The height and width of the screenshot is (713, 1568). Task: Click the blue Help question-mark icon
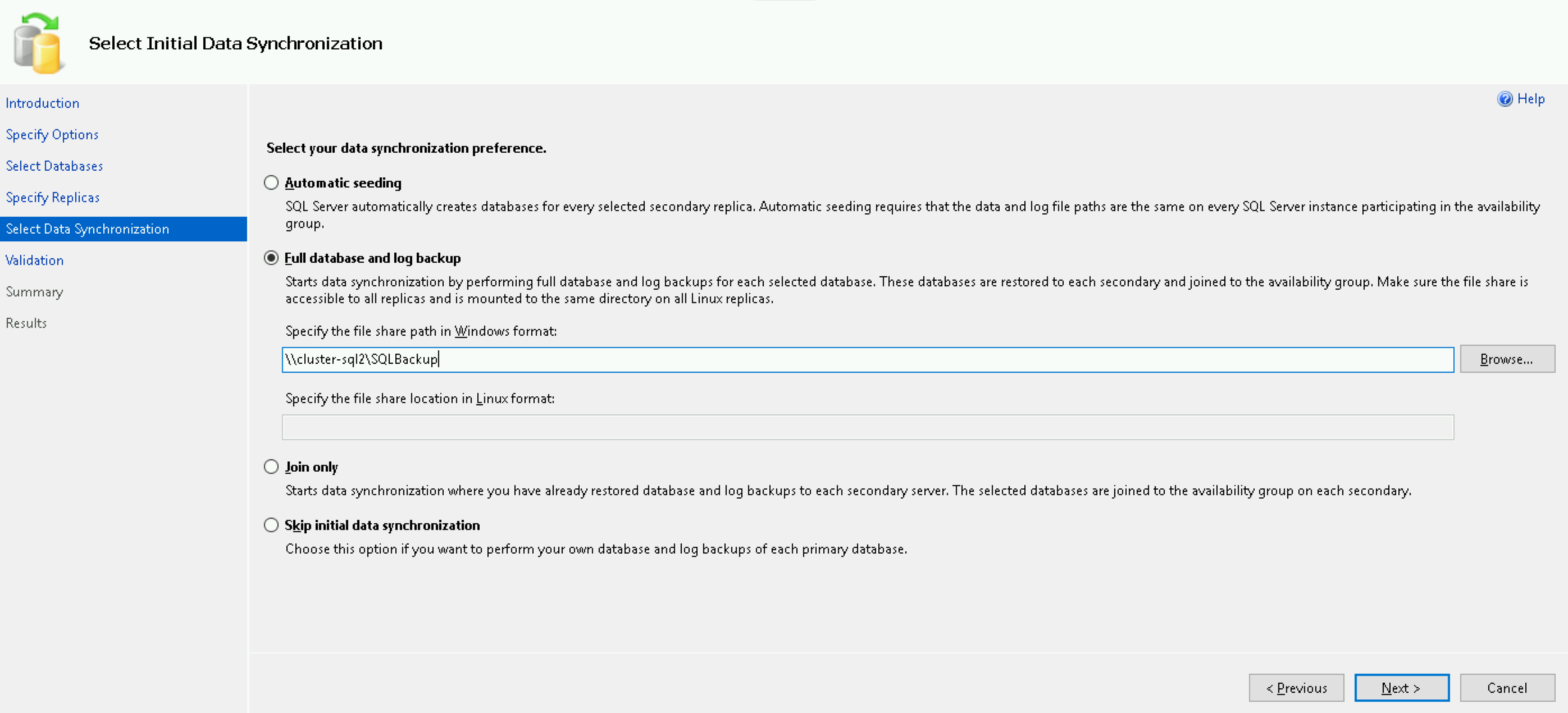(1505, 99)
